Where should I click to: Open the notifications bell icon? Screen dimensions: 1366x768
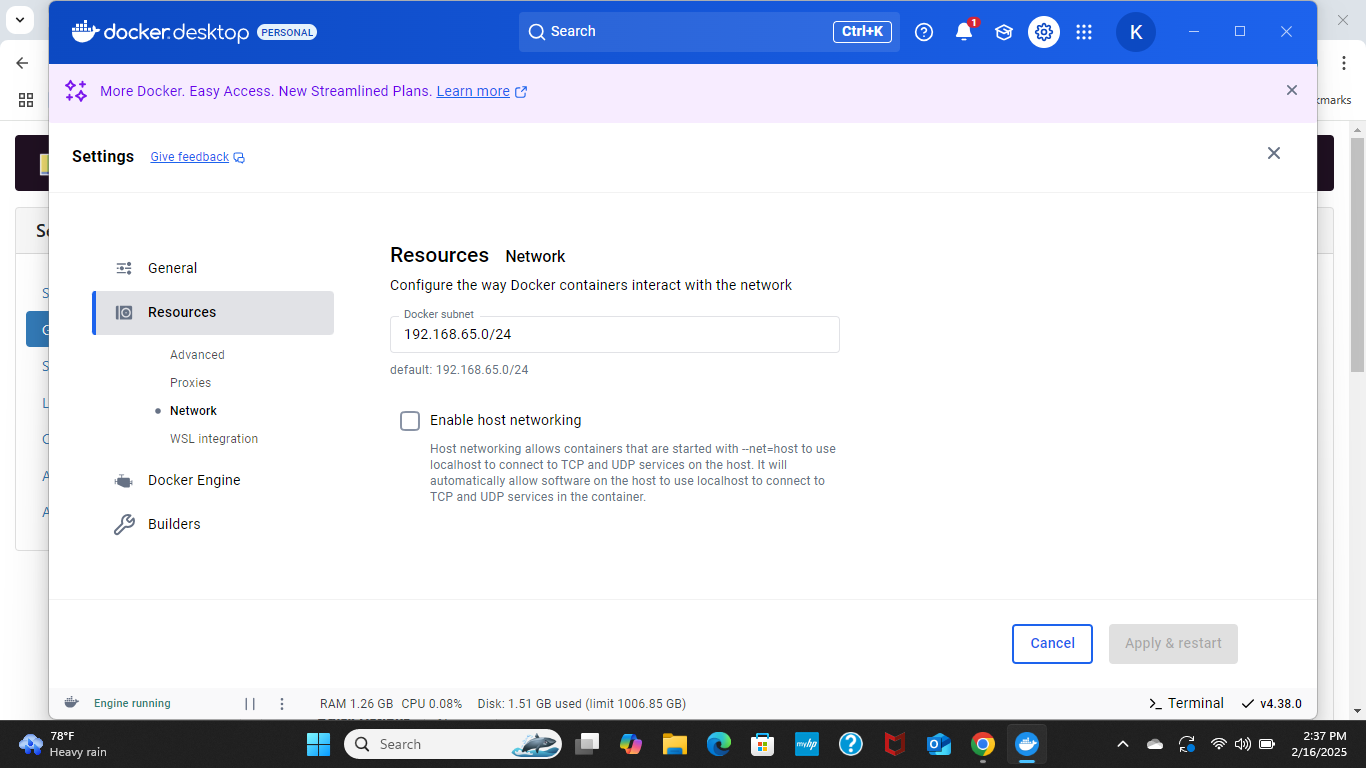tap(964, 32)
